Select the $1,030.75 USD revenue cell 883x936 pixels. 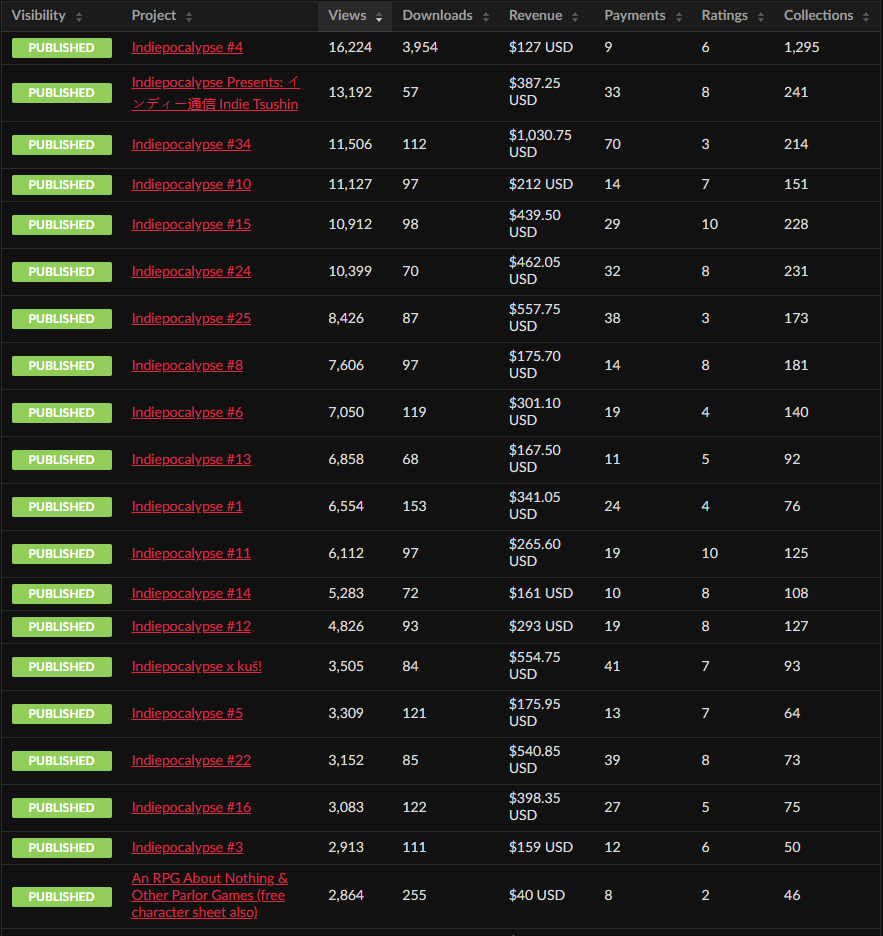coord(540,144)
